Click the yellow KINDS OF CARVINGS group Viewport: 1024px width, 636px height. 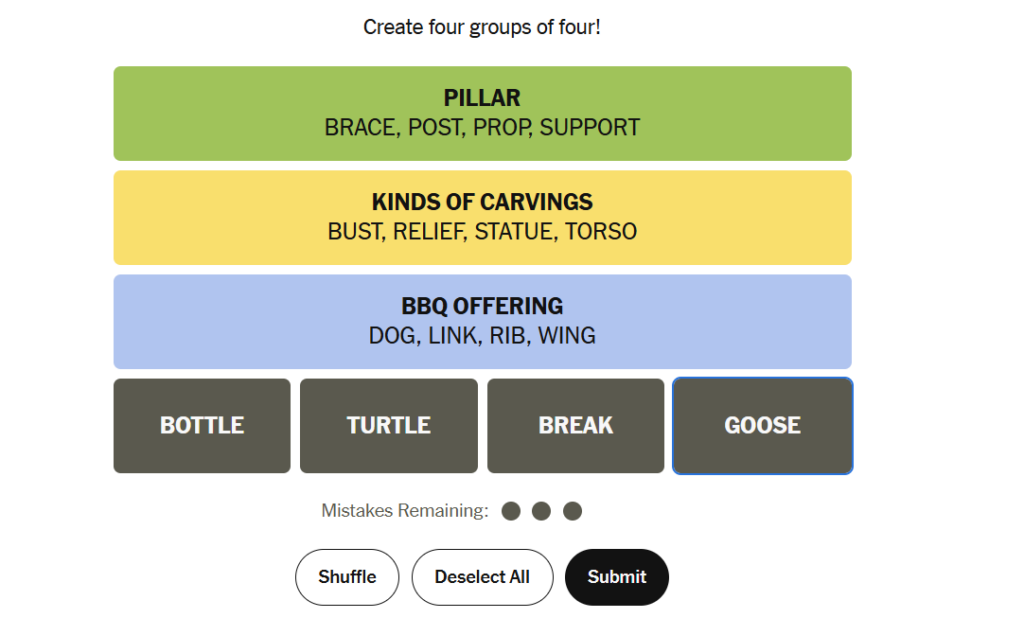(x=483, y=217)
